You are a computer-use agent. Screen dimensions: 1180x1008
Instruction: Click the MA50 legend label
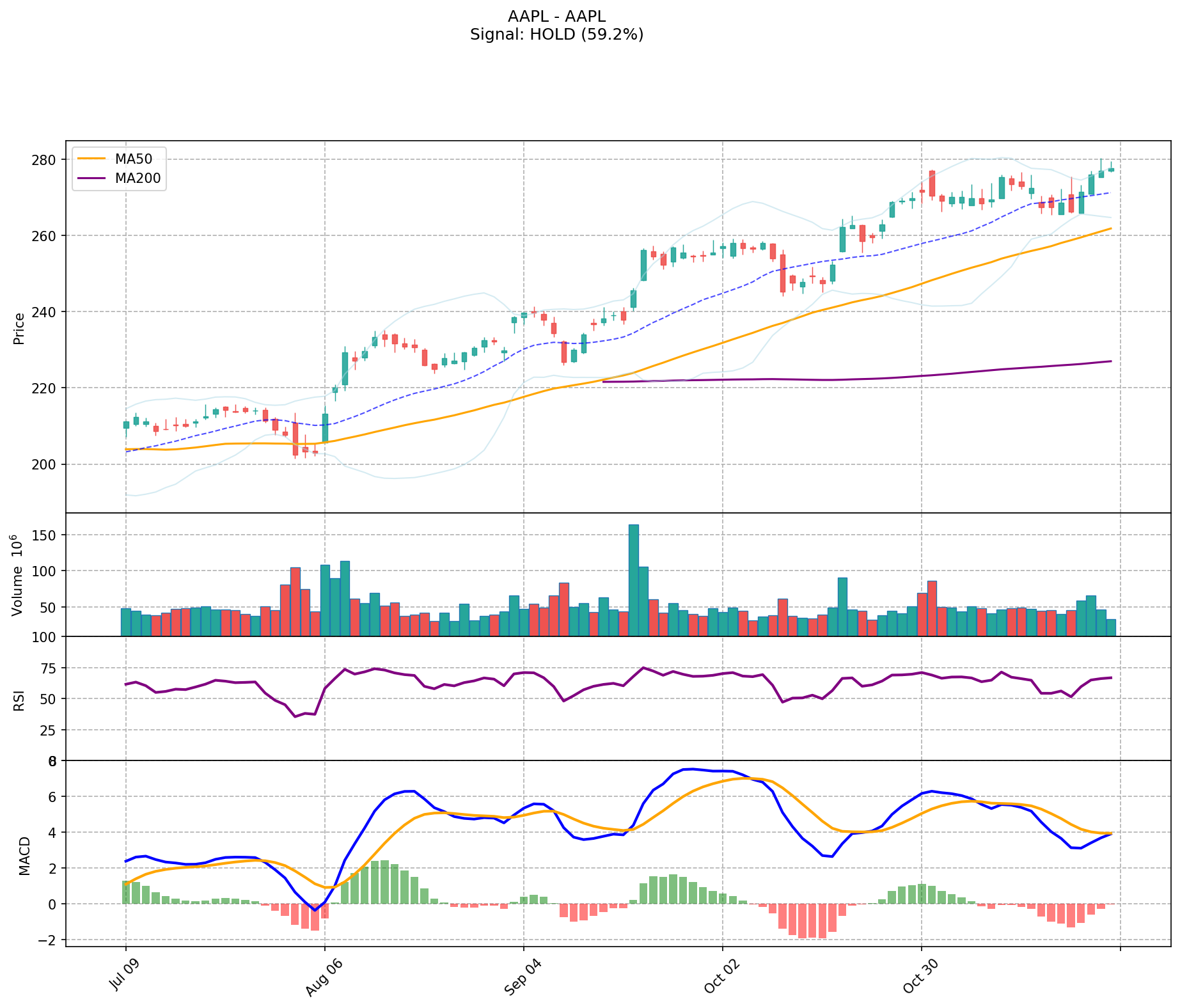133,159
